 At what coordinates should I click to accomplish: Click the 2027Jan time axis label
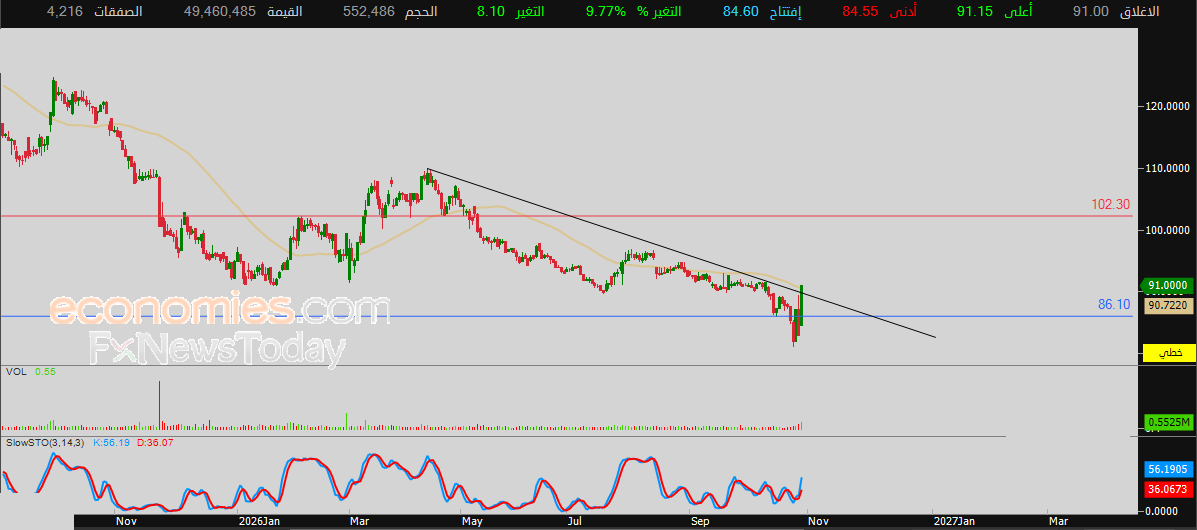click(953, 521)
